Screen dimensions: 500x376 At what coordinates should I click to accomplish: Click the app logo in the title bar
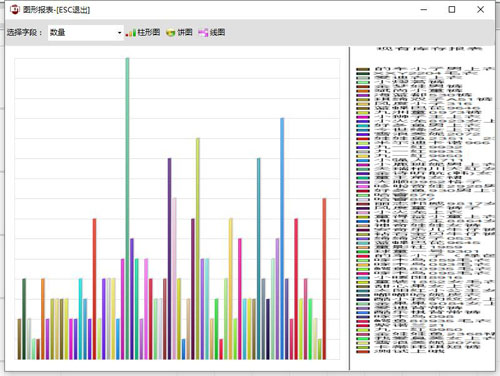pos(15,10)
